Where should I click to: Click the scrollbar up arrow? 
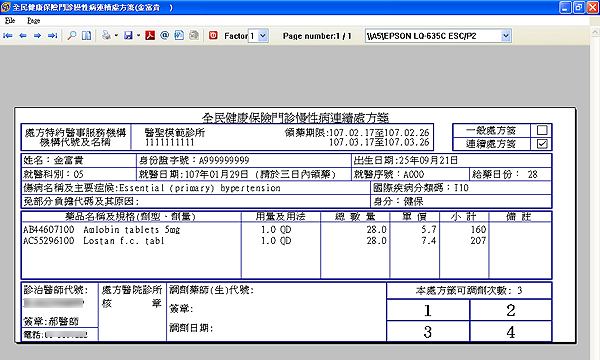[595, 32]
